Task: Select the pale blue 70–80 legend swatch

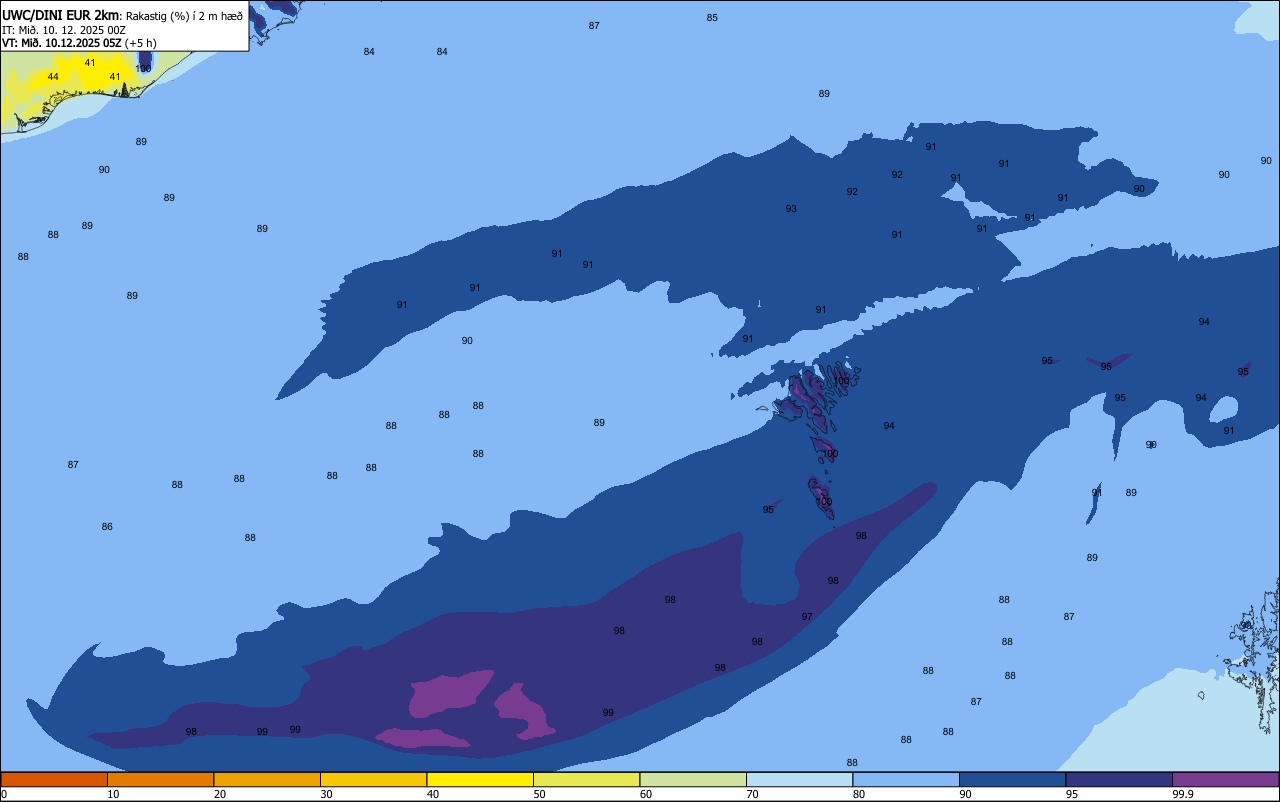Action: [x=799, y=779]
